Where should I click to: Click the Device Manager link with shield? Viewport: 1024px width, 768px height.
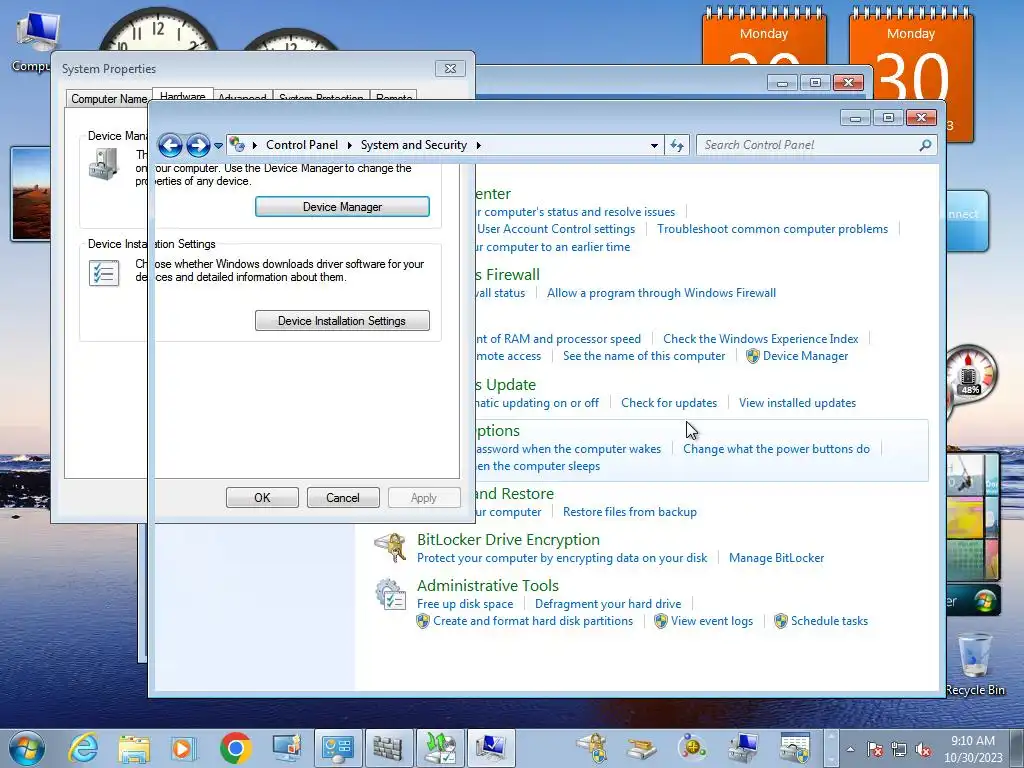click(x=805, y=356)
